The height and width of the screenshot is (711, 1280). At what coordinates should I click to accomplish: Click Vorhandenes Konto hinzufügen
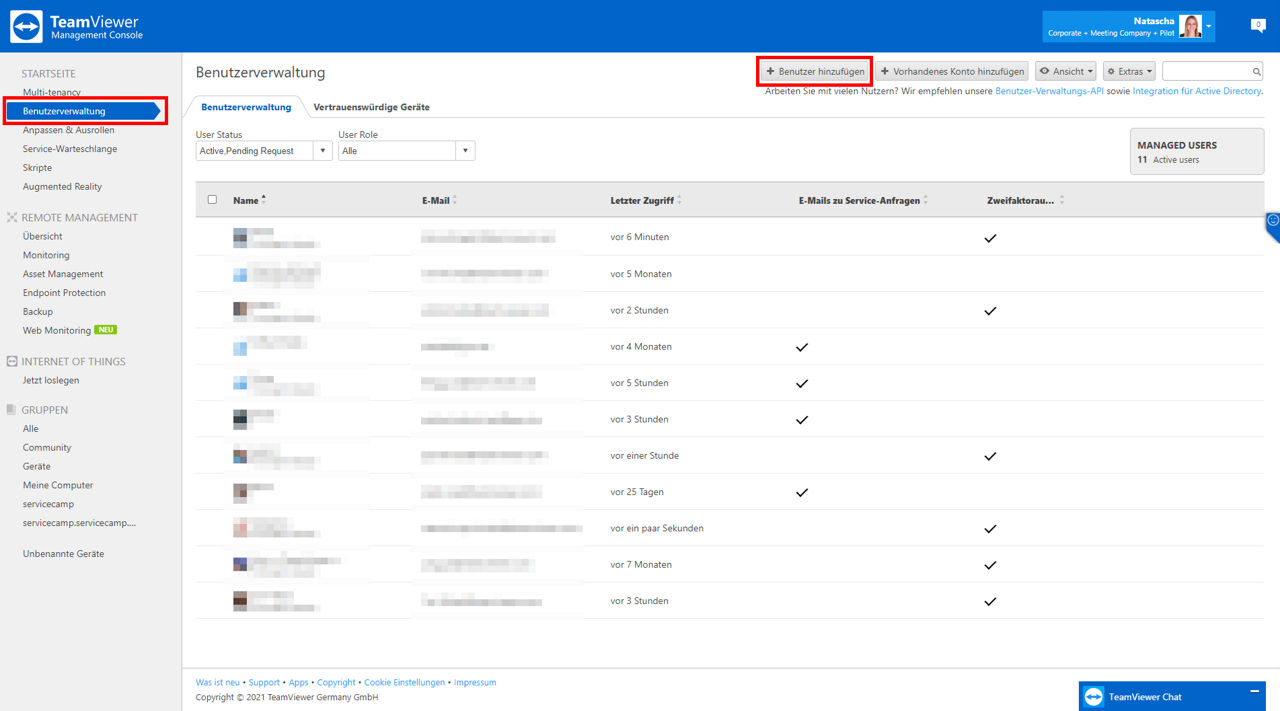click(x=952, y=72)
